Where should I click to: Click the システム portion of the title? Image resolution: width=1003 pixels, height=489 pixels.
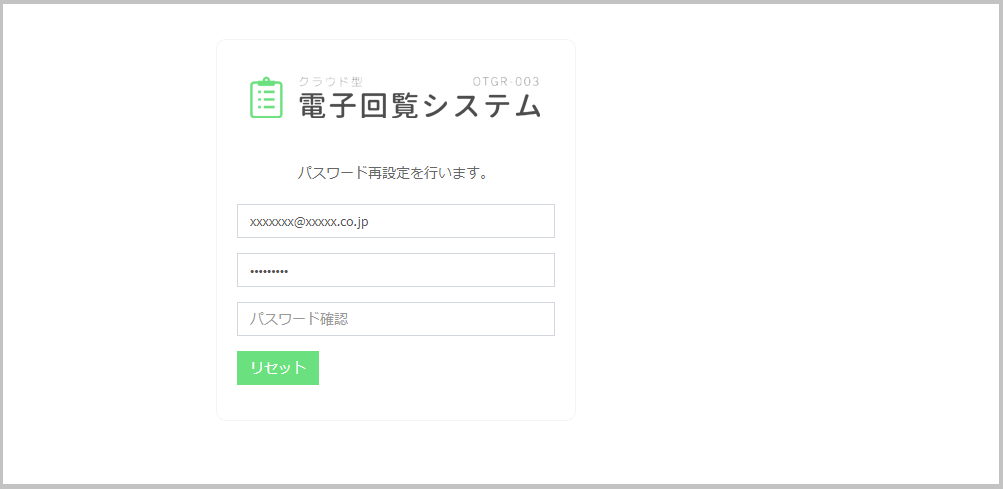(482, 106)
